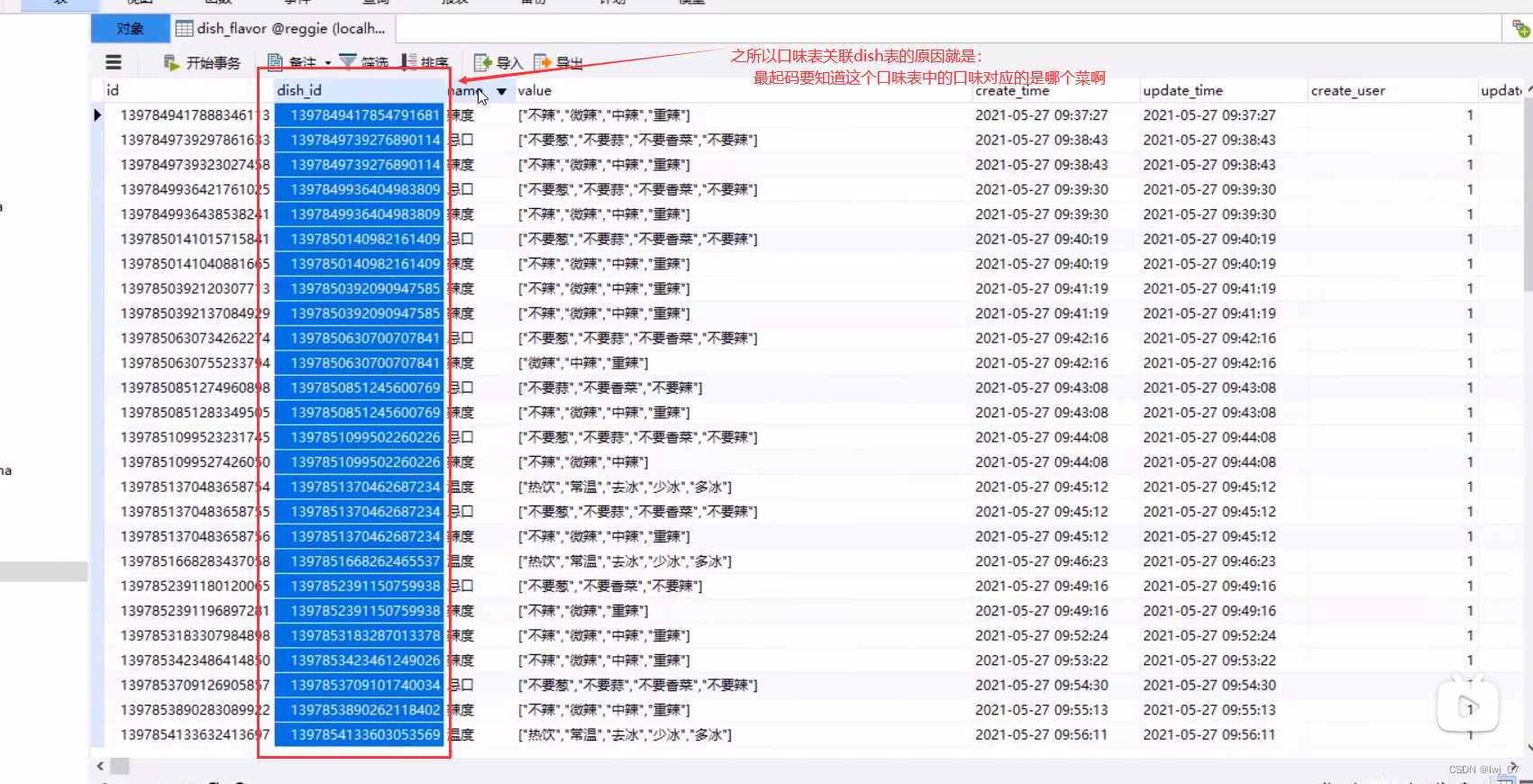Expand the 备注 dropdown arrow
Screen dimensions: 1533x784
(x=328, y=63)
